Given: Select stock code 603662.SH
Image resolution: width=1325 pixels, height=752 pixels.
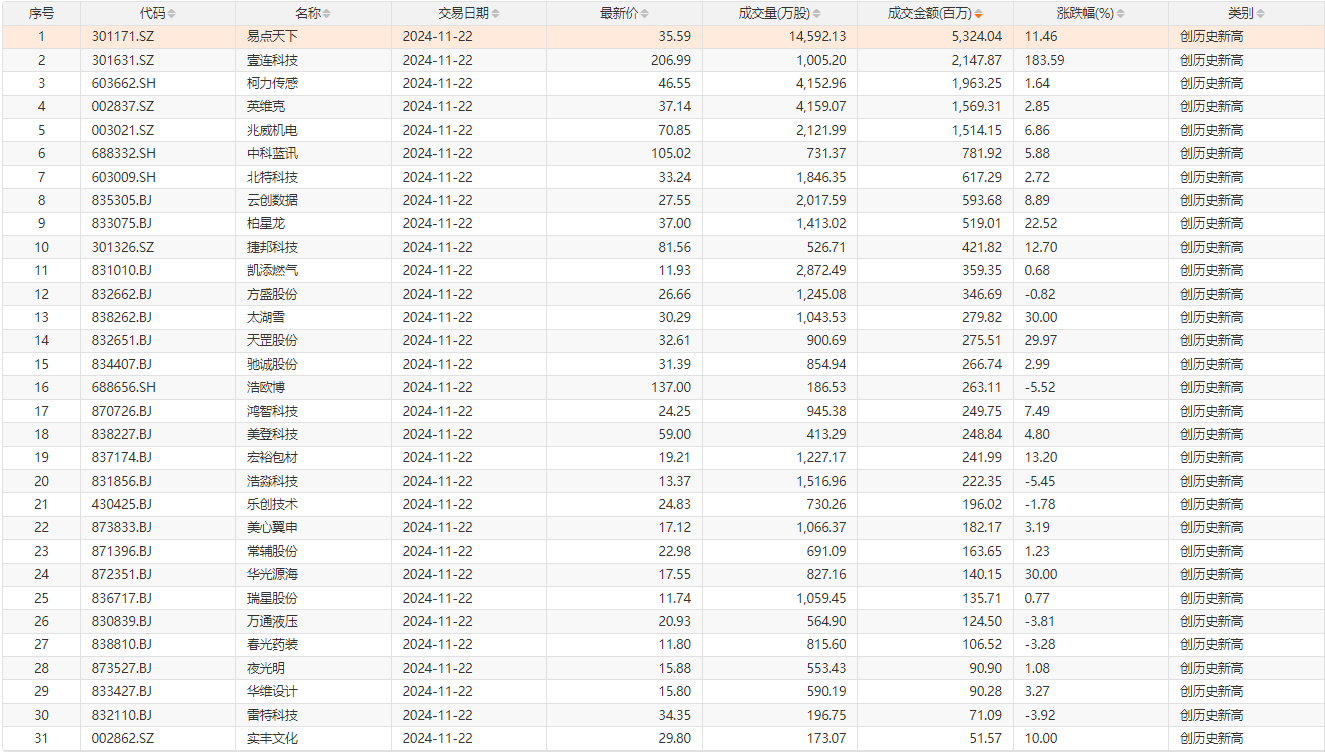Looking at the screenshot, I should (124, 83).
